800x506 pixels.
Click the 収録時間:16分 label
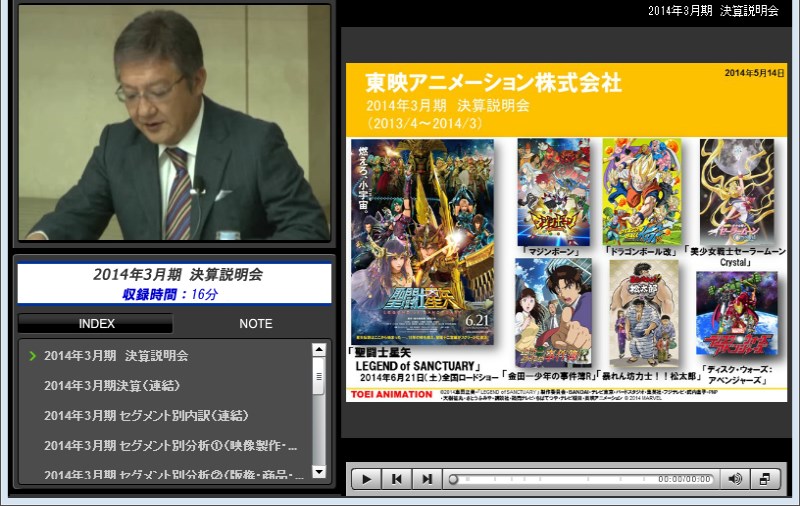click(x=170, y=294)
